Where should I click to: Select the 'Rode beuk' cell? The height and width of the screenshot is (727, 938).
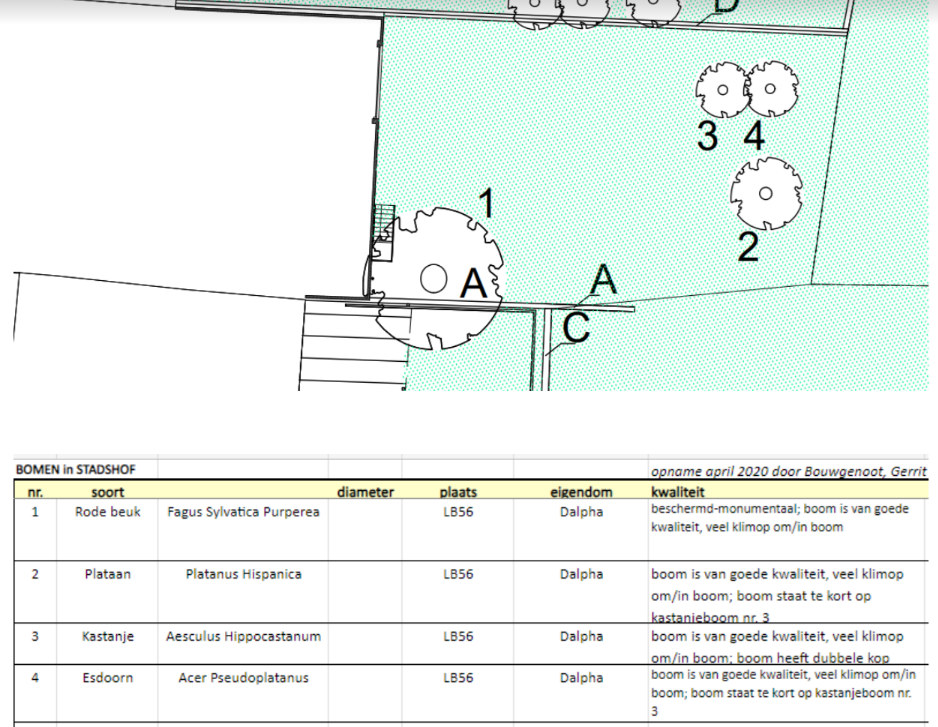[107, 512]
